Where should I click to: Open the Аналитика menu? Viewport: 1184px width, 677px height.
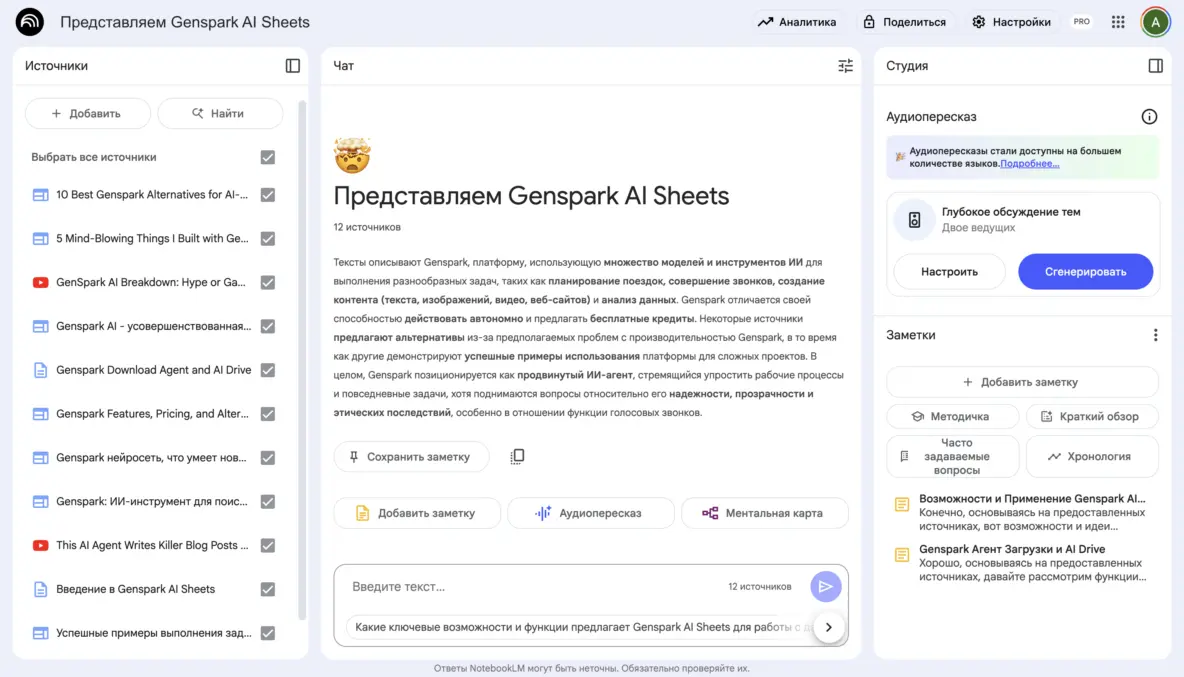797,21
